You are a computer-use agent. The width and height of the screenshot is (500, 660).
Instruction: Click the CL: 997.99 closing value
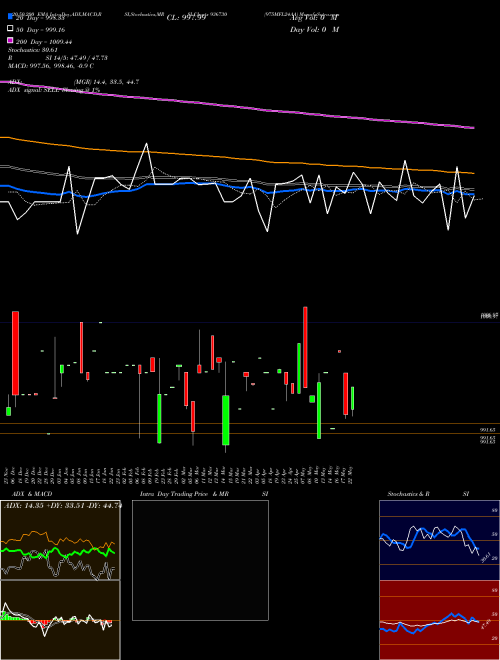coord(186,18)
